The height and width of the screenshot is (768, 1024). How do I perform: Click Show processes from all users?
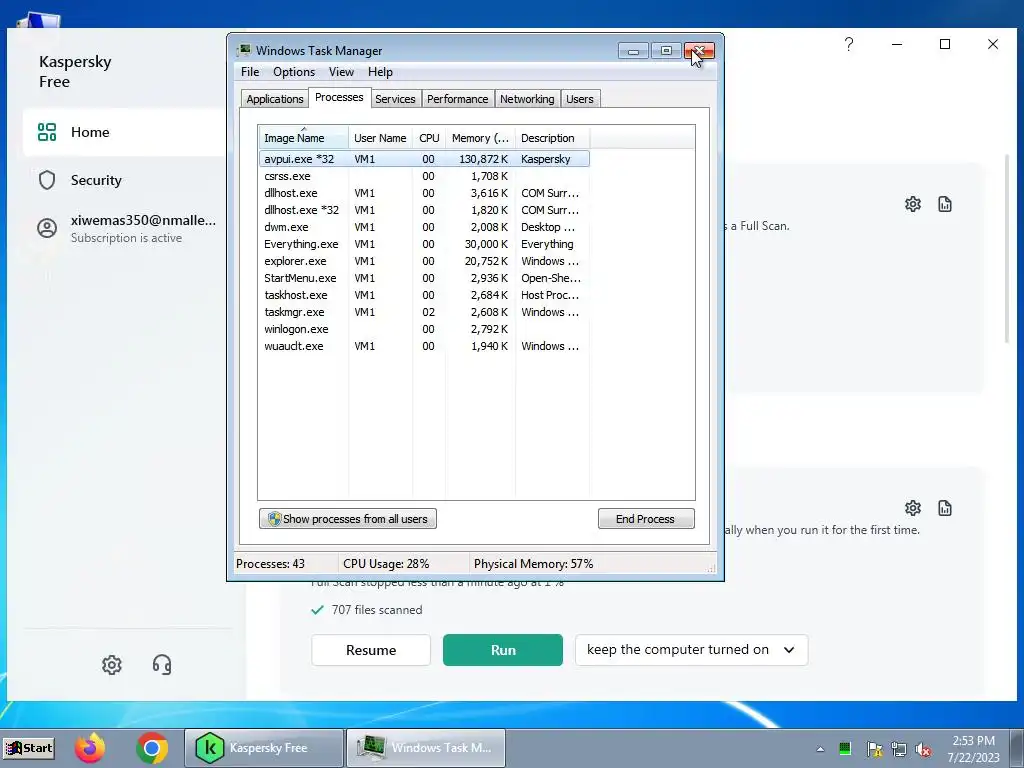(x=348, y=519)
